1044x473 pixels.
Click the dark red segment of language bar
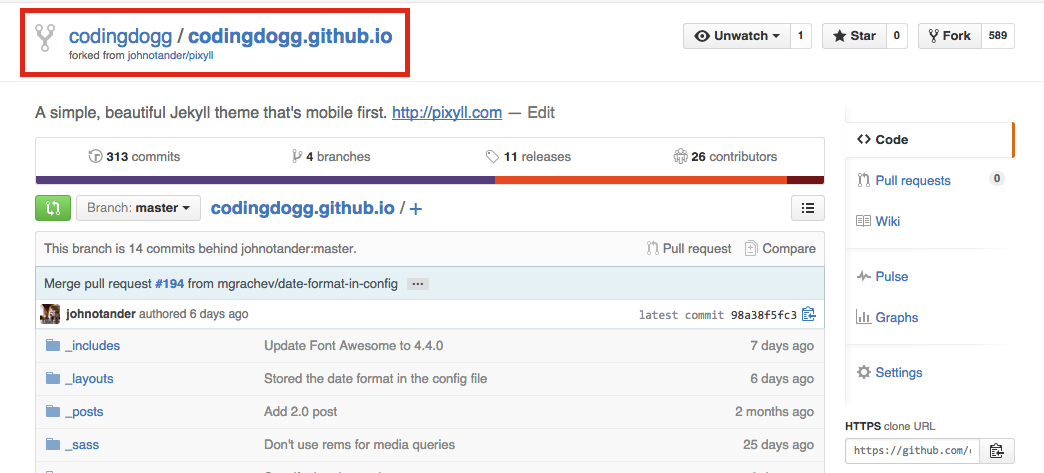806,180
